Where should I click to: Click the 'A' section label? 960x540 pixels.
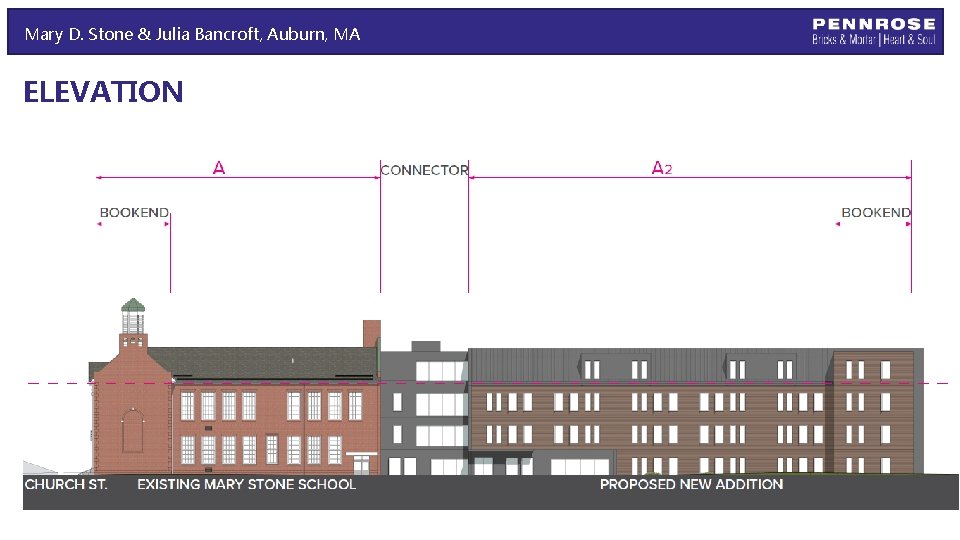pos(219,168)
